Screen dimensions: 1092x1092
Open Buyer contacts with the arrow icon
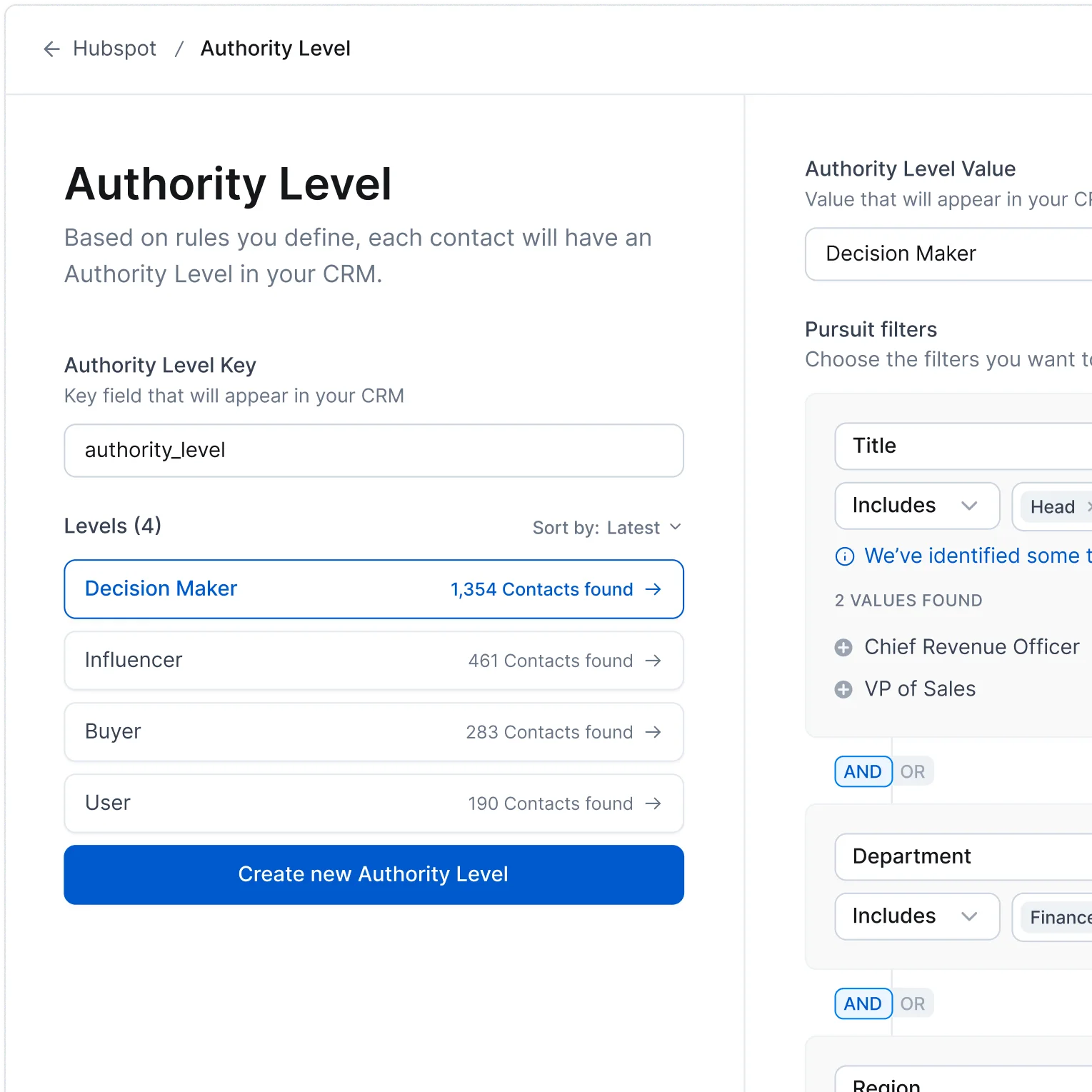(x=653, y=732)
